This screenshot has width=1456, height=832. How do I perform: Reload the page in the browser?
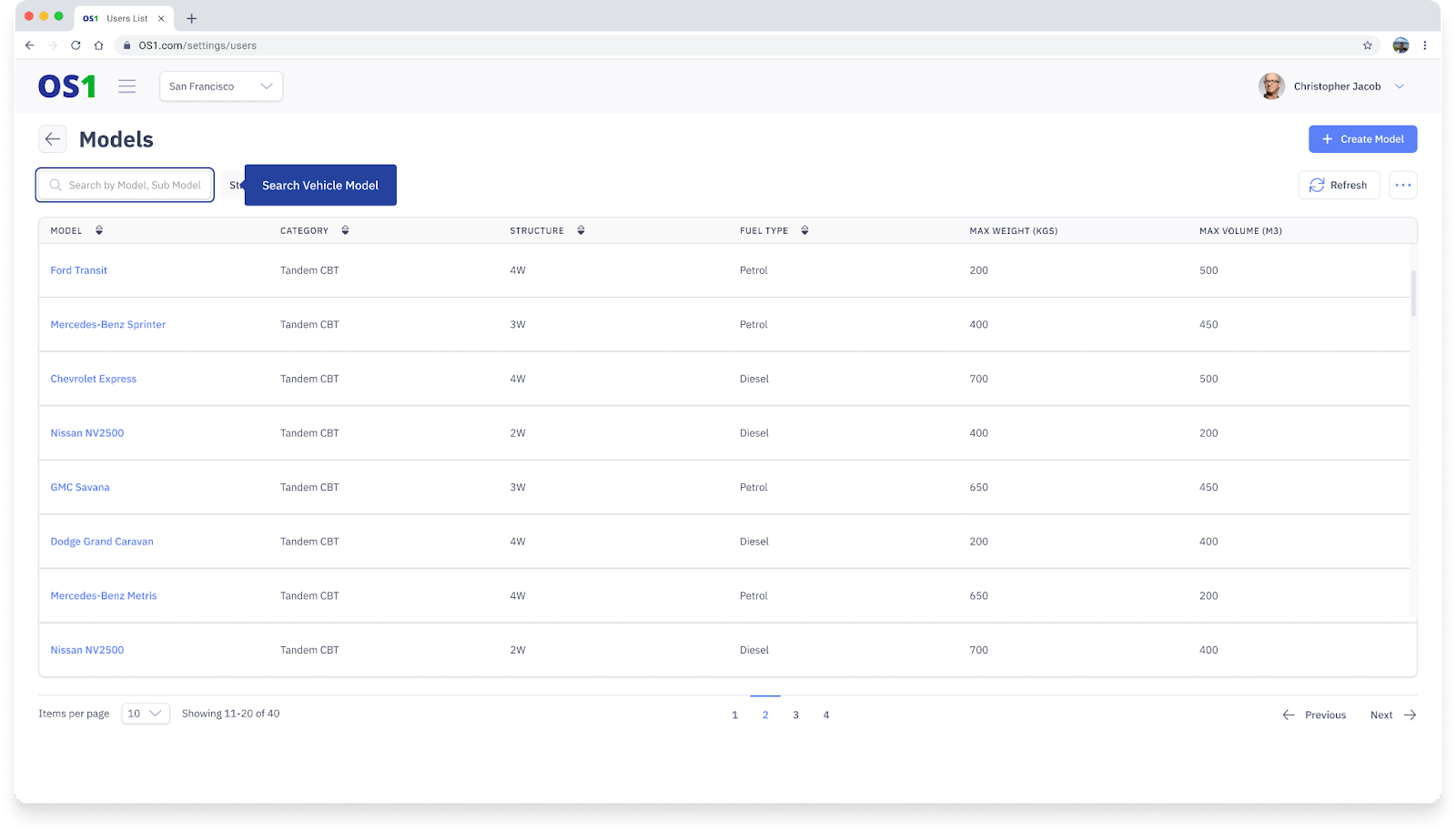click(76, 46)
